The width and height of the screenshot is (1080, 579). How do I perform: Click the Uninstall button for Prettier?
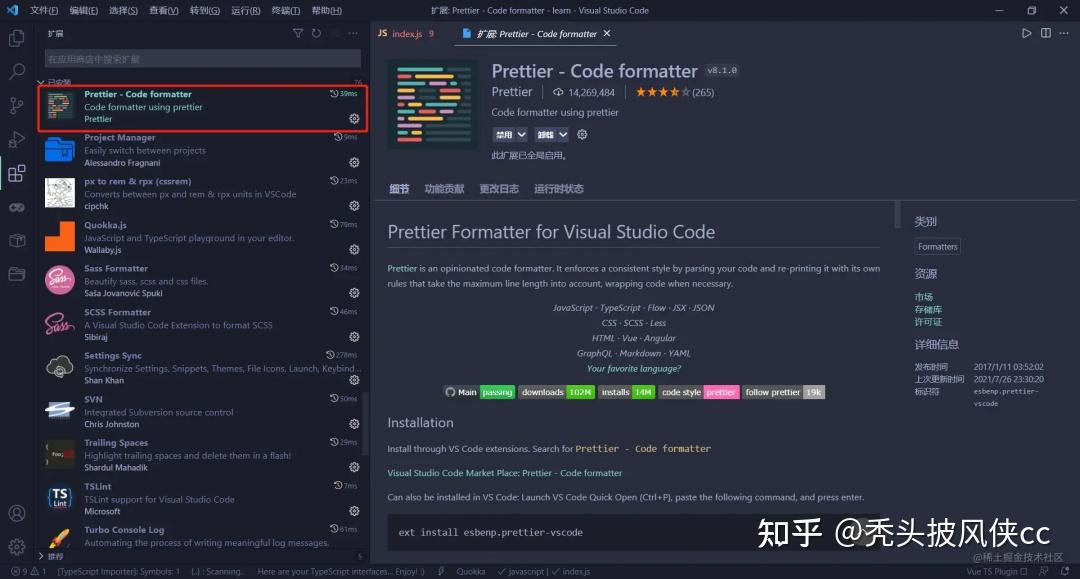point(546,134)
